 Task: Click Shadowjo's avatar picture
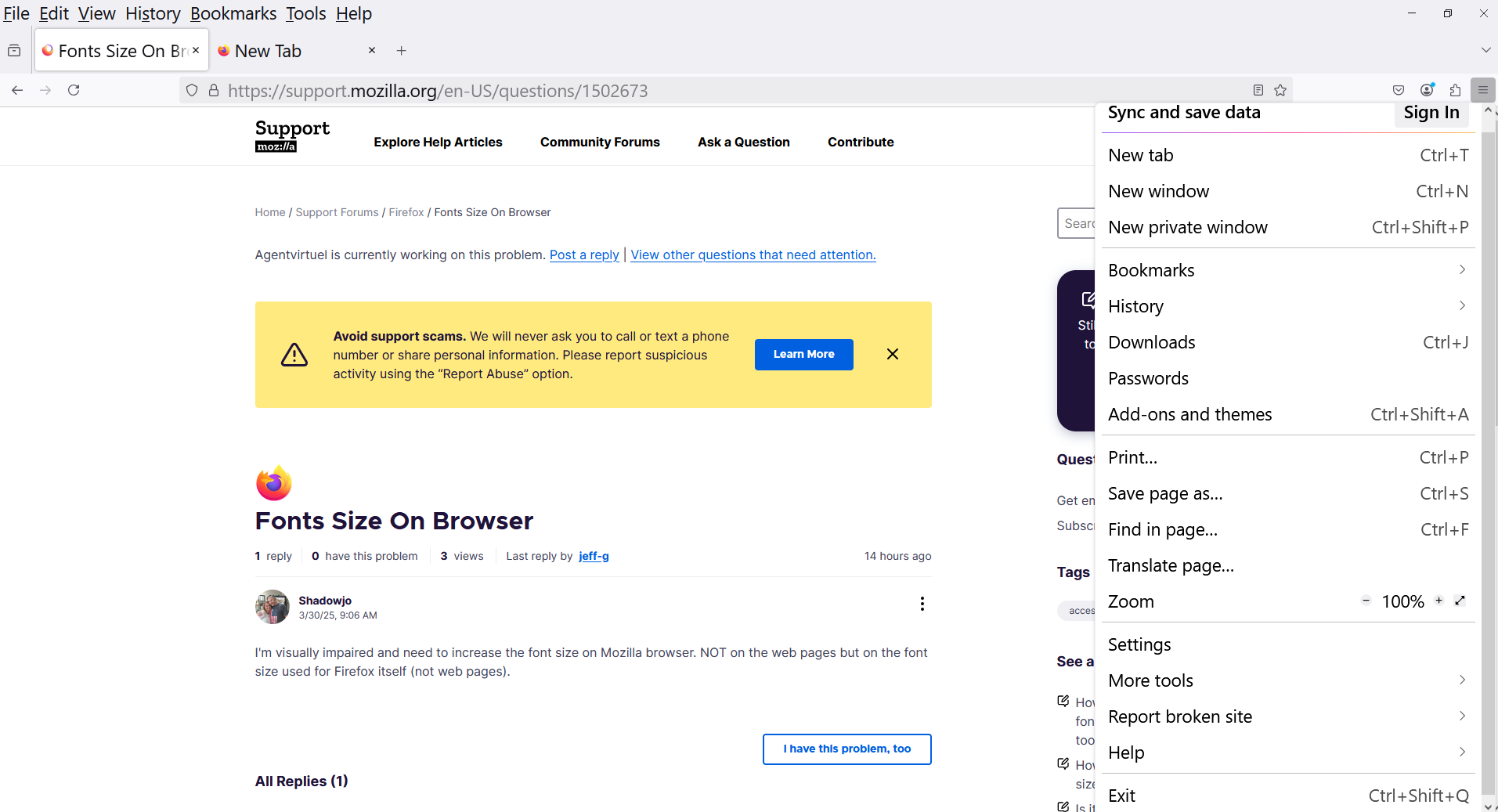(x=273, y=607)
